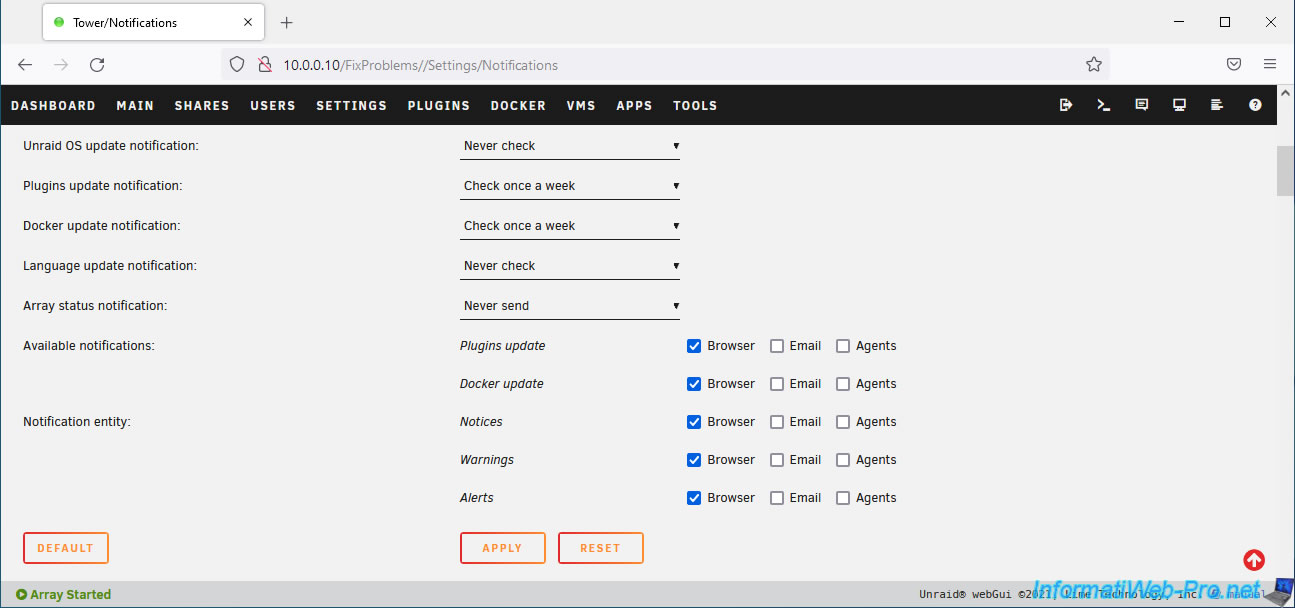Click the page vertical scrollbar thumb
Screen dimensions: 1295x608
pyautogui.click(x=1285, y=171)
